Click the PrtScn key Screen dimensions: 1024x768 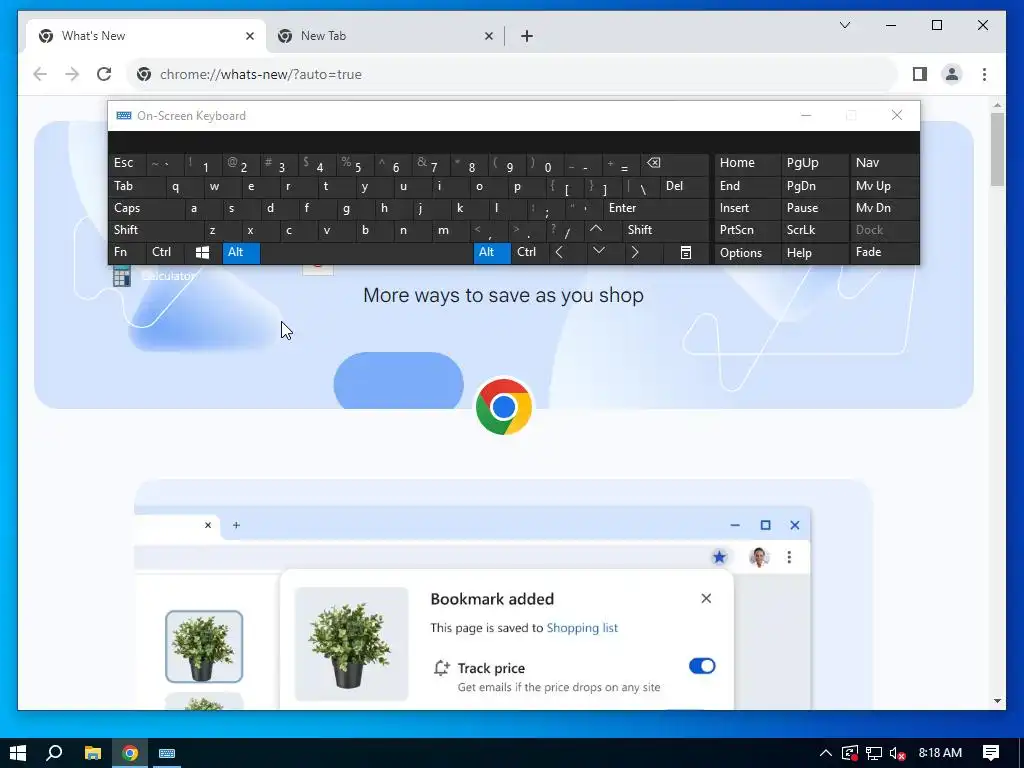pyautogui.click(x=747, y=230)
